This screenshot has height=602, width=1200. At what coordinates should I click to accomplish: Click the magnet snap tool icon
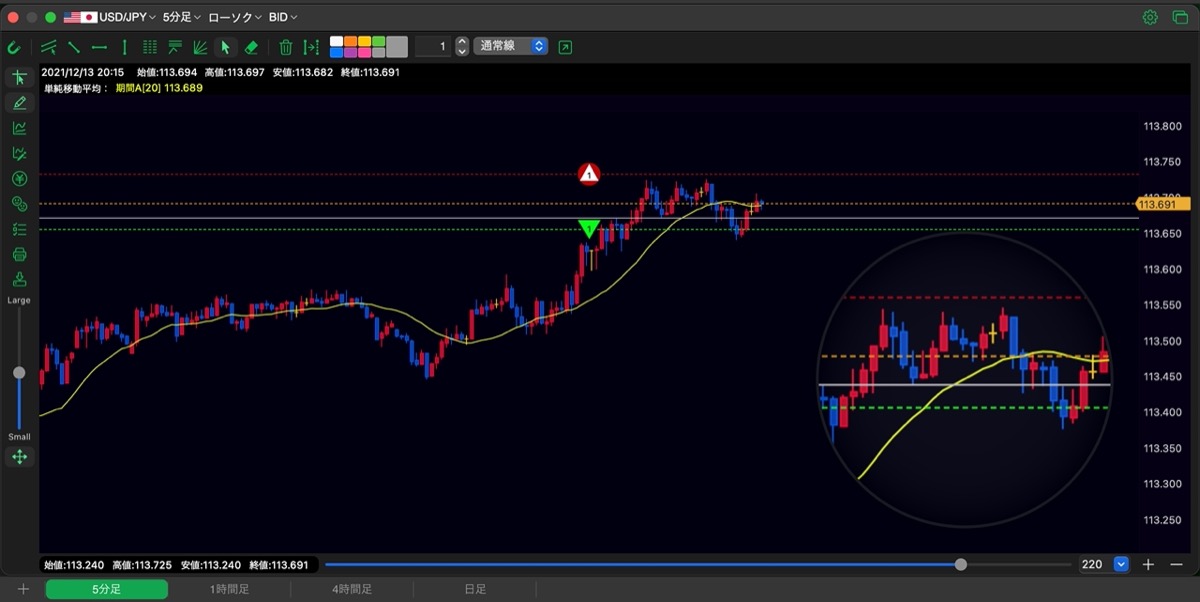(x=14, y=46)
